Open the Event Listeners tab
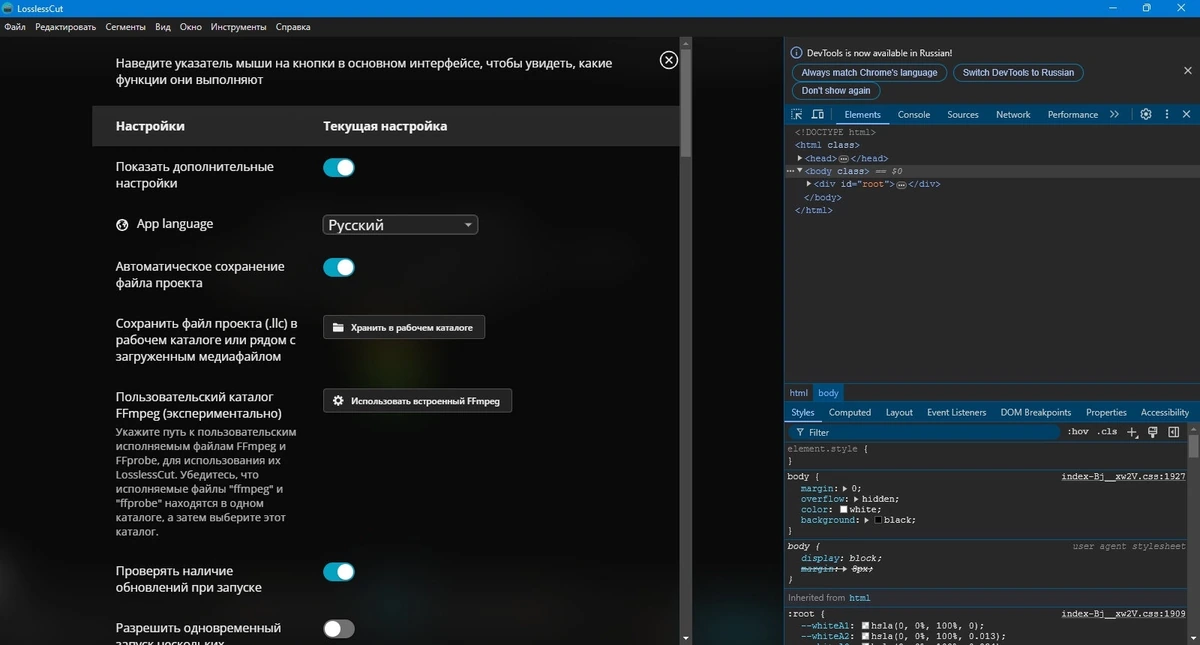 coord(957,412)
